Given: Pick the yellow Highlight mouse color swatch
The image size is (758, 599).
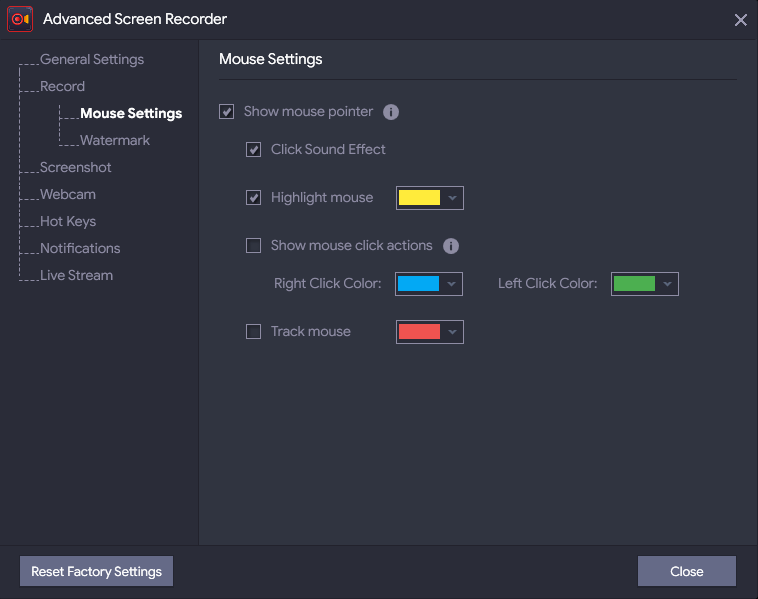Looking at the screenshot, I should coord(419,198).
